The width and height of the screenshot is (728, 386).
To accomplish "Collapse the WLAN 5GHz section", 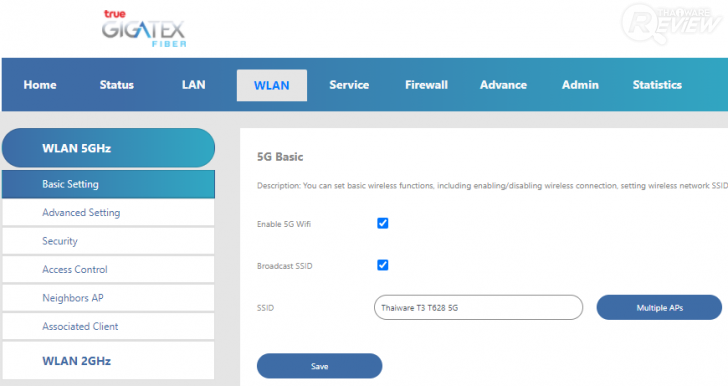I will coord(108,148).
